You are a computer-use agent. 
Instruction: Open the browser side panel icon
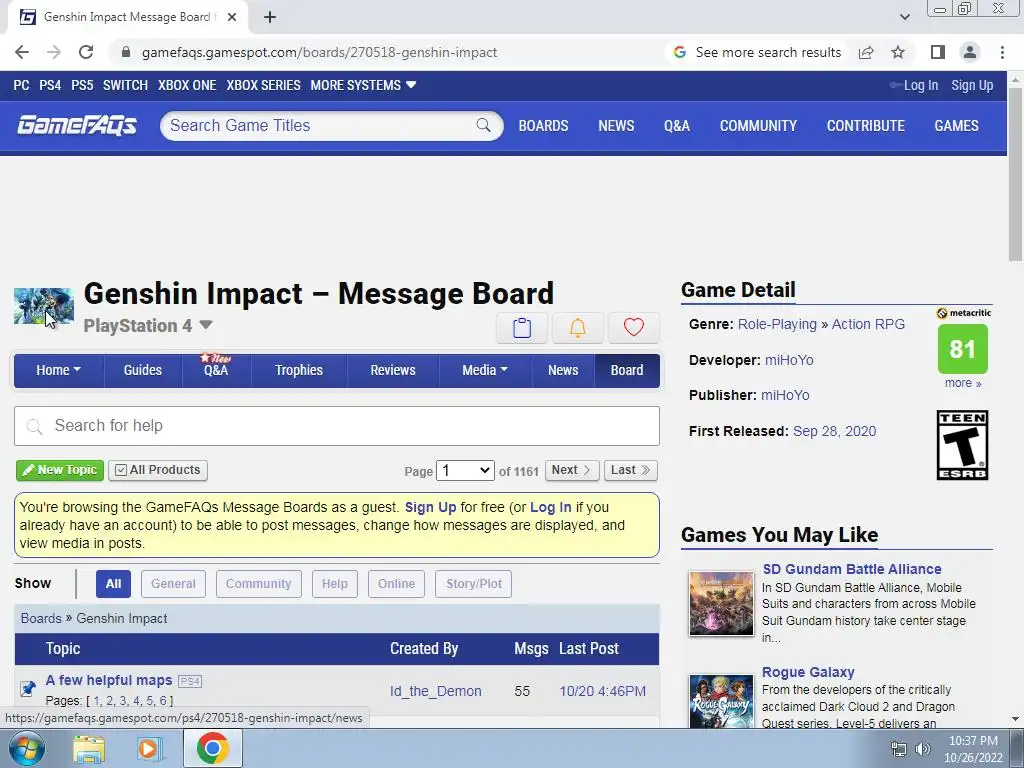[938, 52]
